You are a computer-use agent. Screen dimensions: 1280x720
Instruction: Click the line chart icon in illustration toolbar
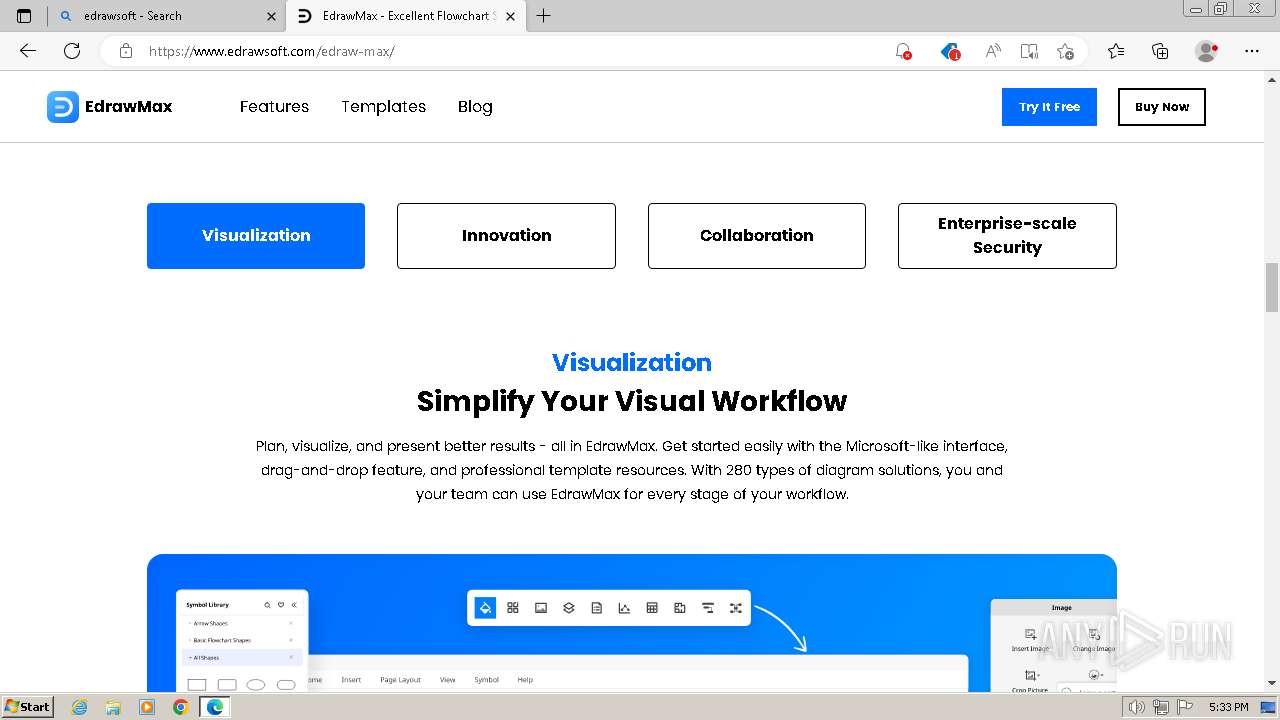point(624,607)
